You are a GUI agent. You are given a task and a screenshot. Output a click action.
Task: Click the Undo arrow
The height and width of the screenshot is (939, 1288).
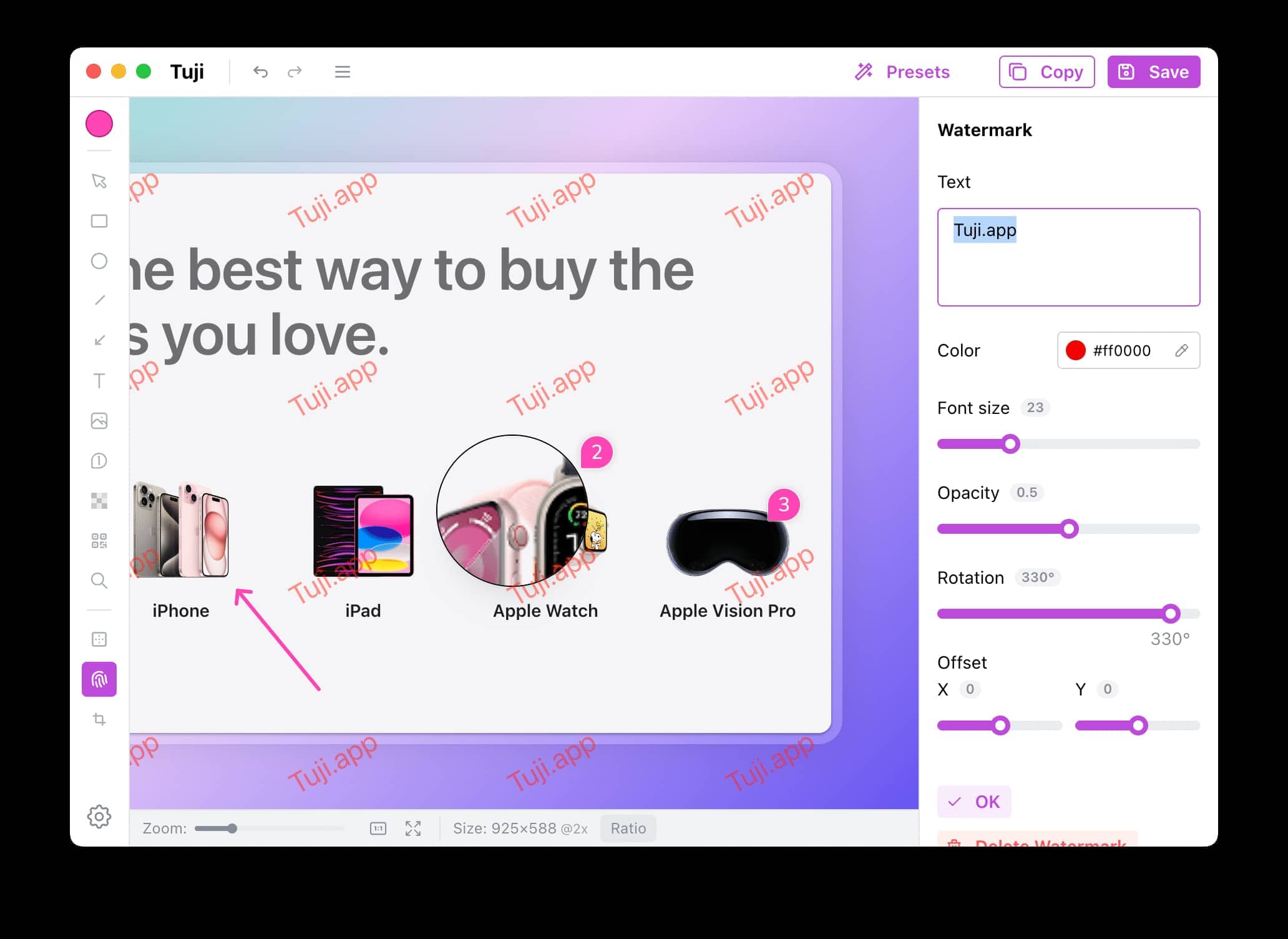260,72
